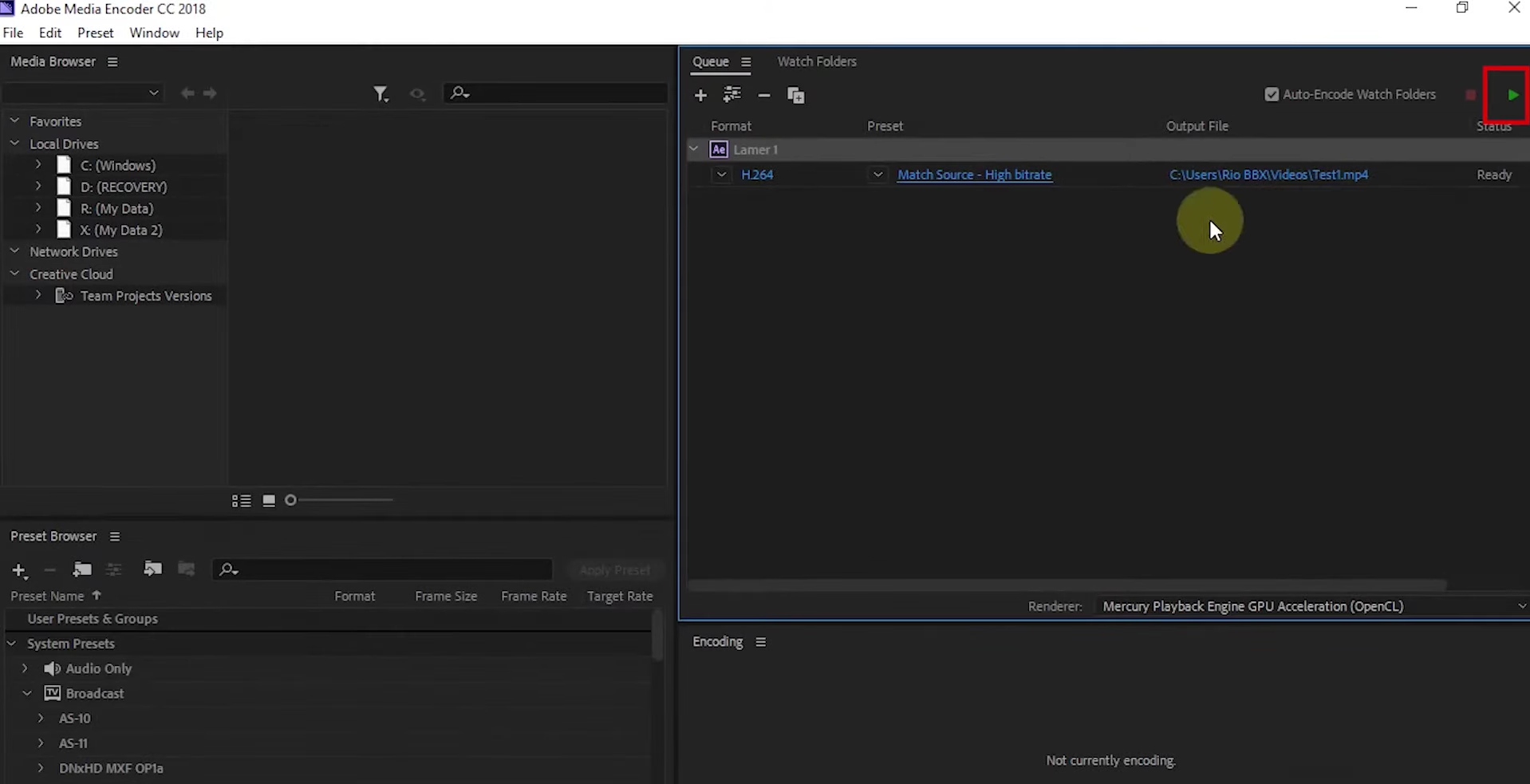Switch Media Browser to thumbnail view
Screen dimensions: 1530x784
269,501
